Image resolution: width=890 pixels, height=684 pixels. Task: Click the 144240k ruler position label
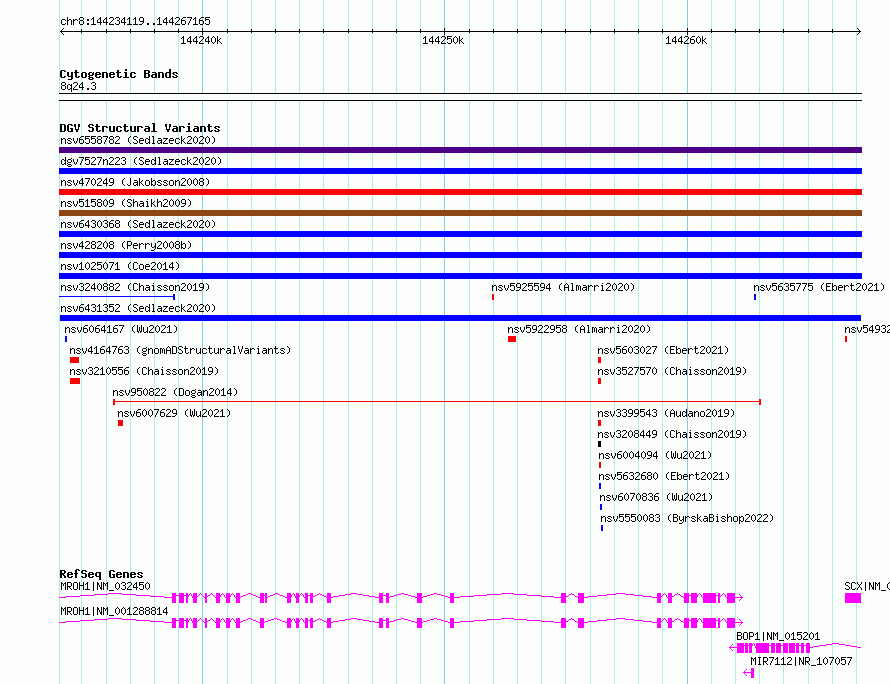pyautogui.click(x=201, y=41)
